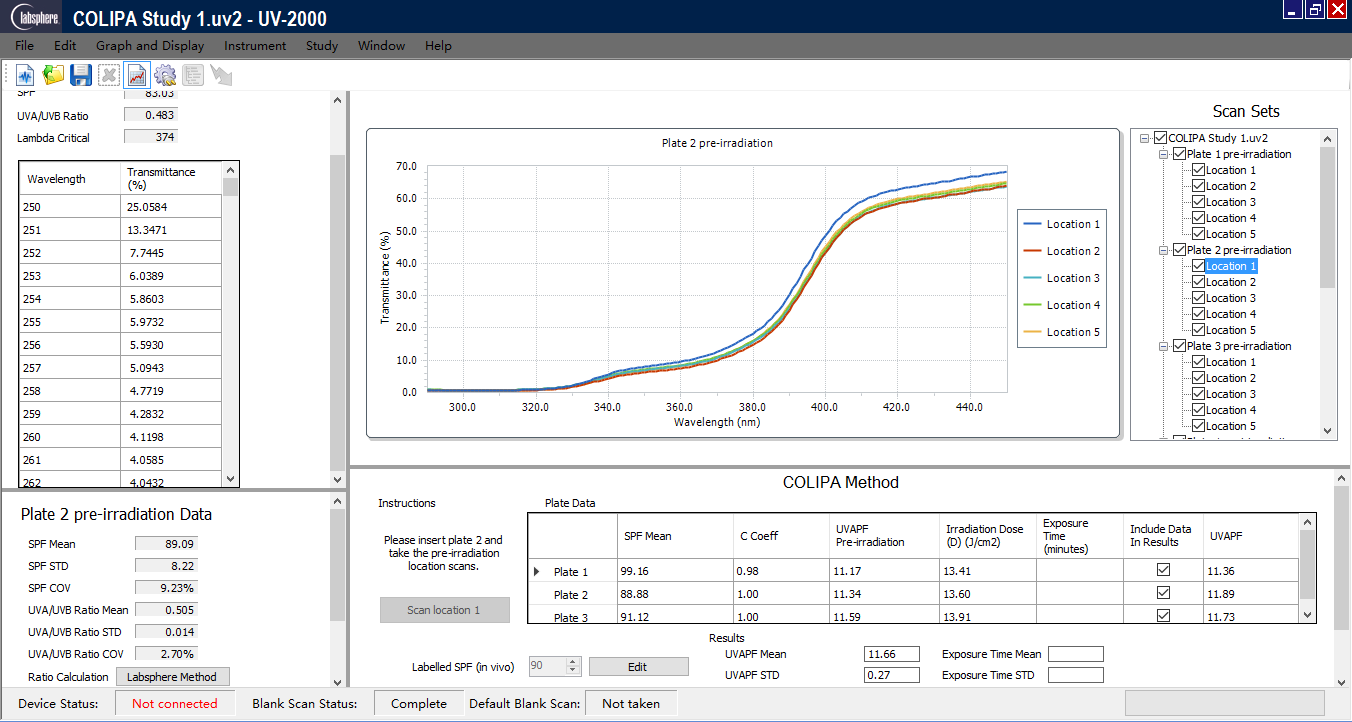The image size is (1352, 722).
Task: Uncheck Location 3 under Plate 3 pre-irradiation
Action: (x=1198, y=394)
